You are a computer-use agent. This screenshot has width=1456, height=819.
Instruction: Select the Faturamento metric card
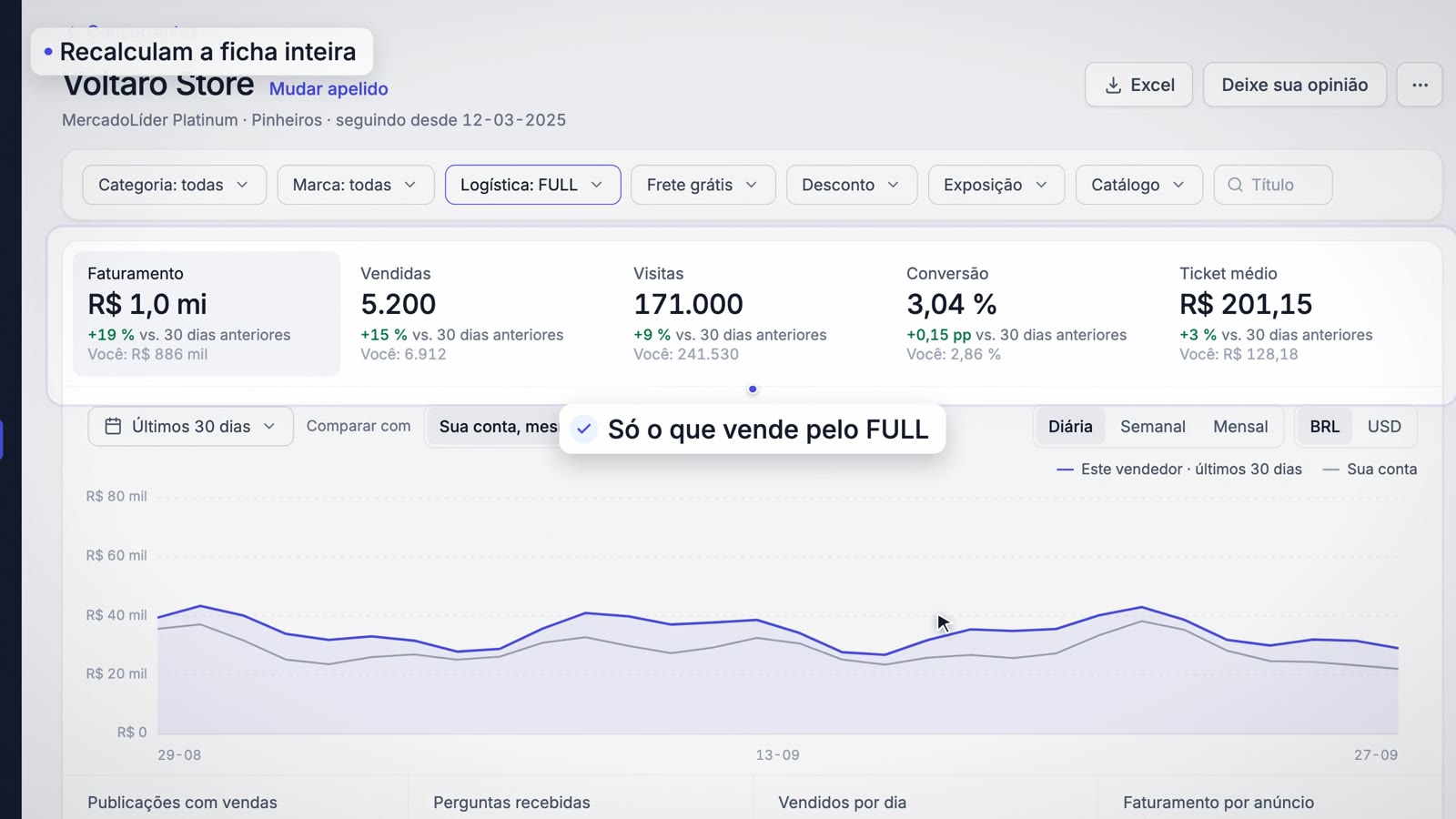(x=207, y=313)
